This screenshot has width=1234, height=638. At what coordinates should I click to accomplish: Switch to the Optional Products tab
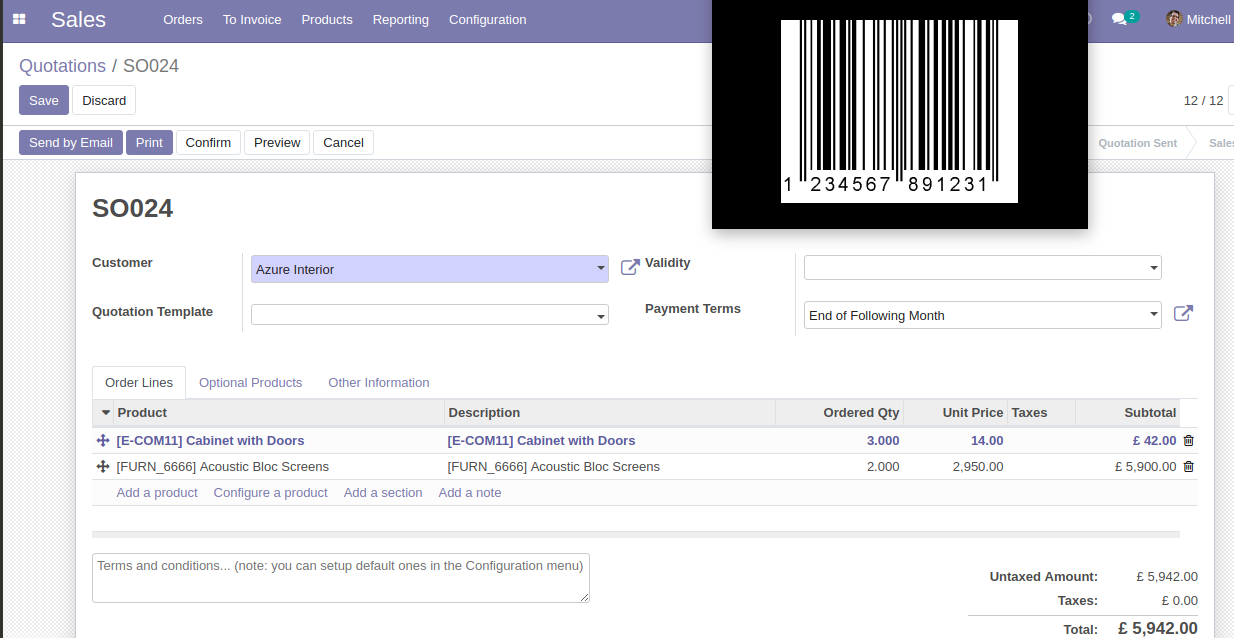coord(251,383)
